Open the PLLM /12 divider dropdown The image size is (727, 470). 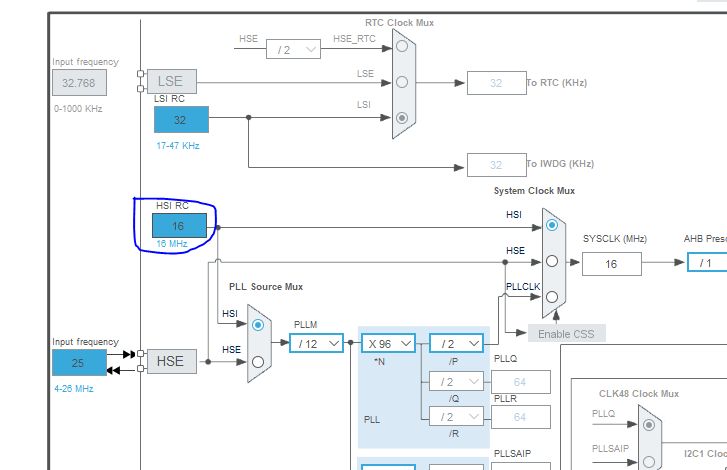click(x=316, y=343)
